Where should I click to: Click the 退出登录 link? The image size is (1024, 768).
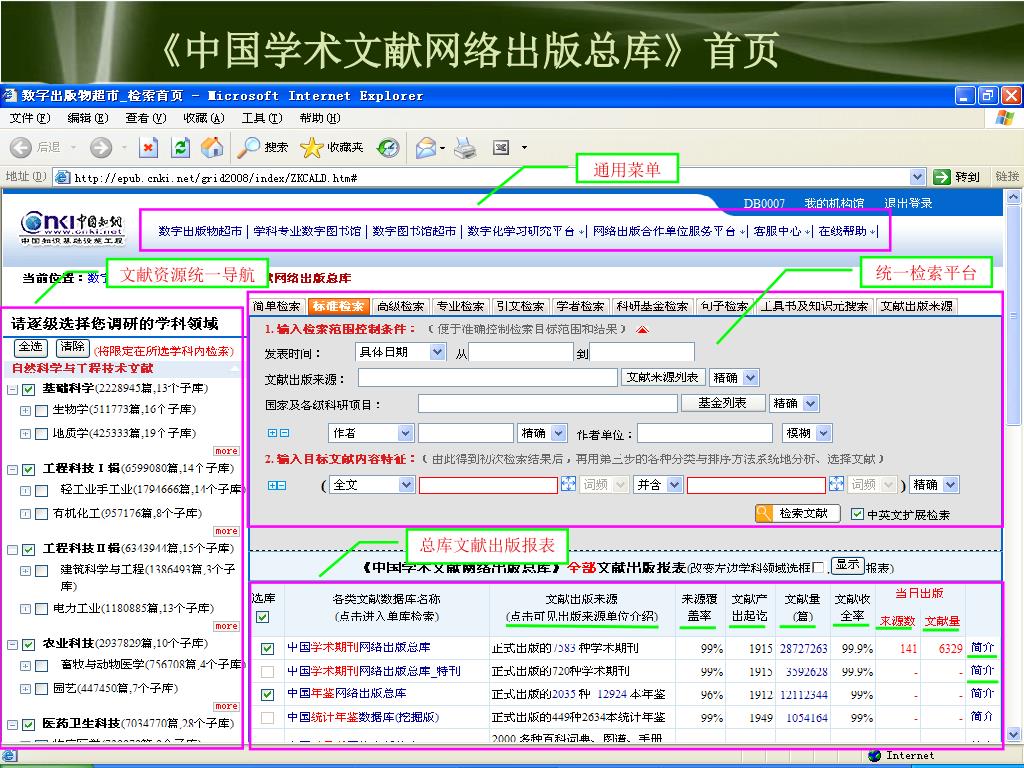tap(908, 203)
